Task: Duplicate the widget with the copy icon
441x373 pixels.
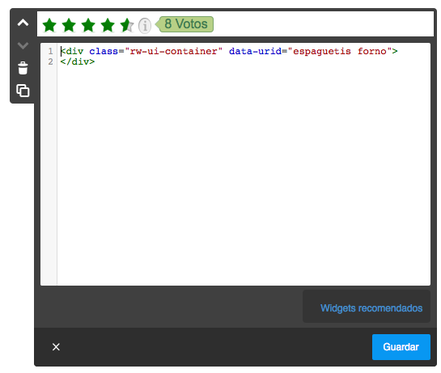Action: pyautogui.click(x=23, y=90)
